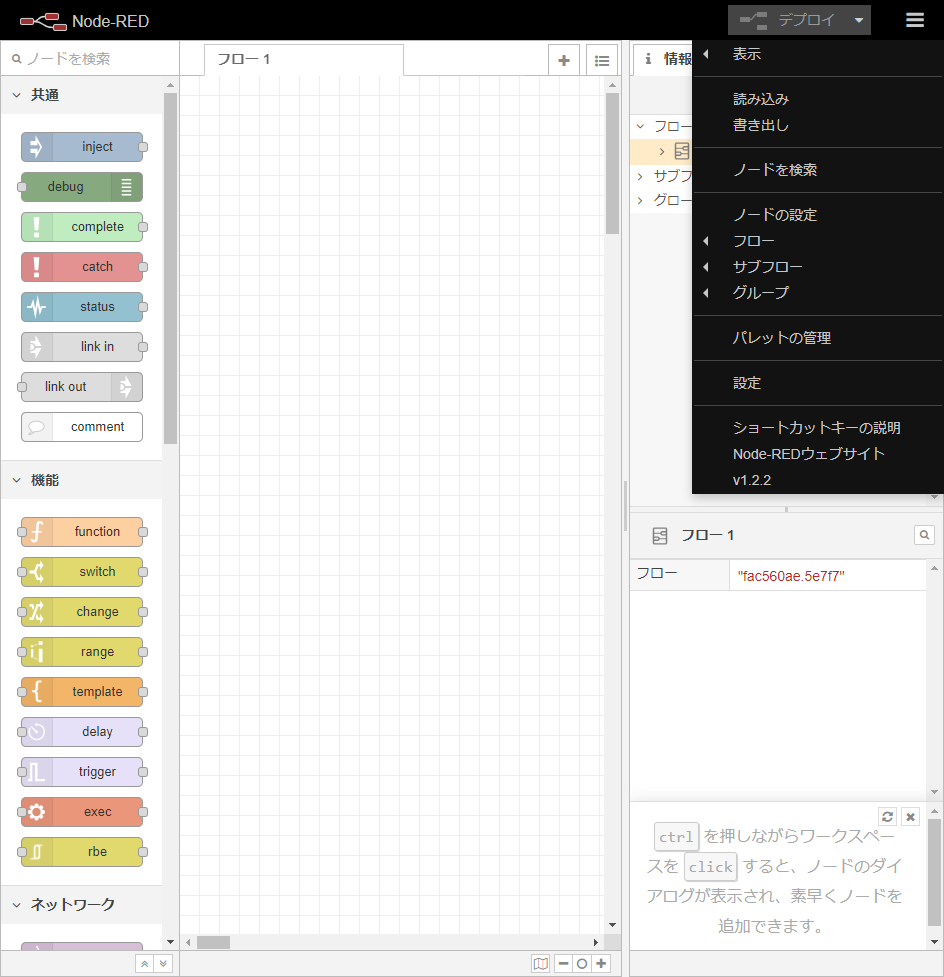Open the デプロイ dropdown arrow
The image size is (944, 977).
click(x=858, y=20)
